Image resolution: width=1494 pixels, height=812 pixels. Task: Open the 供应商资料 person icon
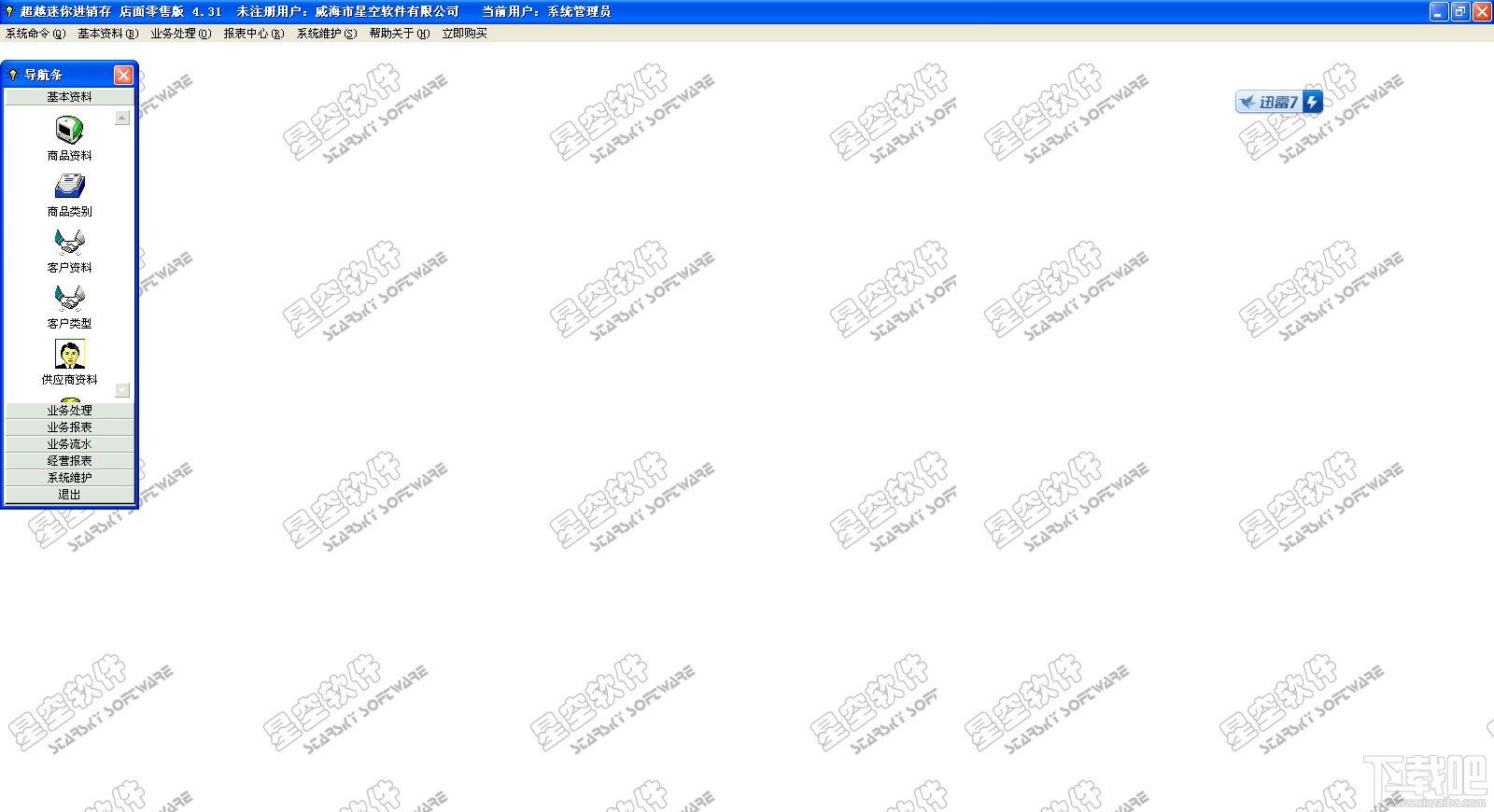(x=70, y=355)
